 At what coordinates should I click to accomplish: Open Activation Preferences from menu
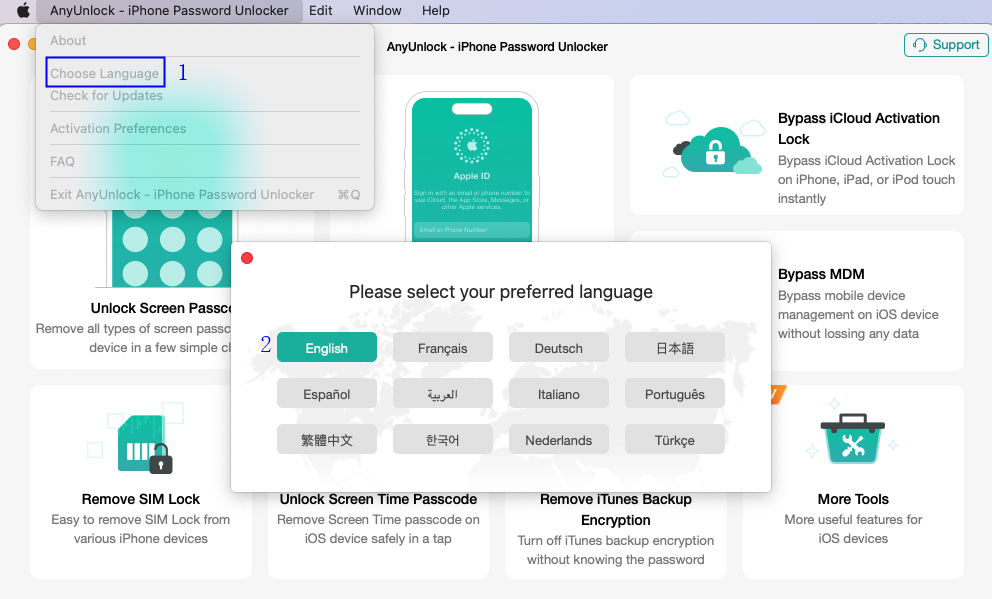[x=118, y=128]
